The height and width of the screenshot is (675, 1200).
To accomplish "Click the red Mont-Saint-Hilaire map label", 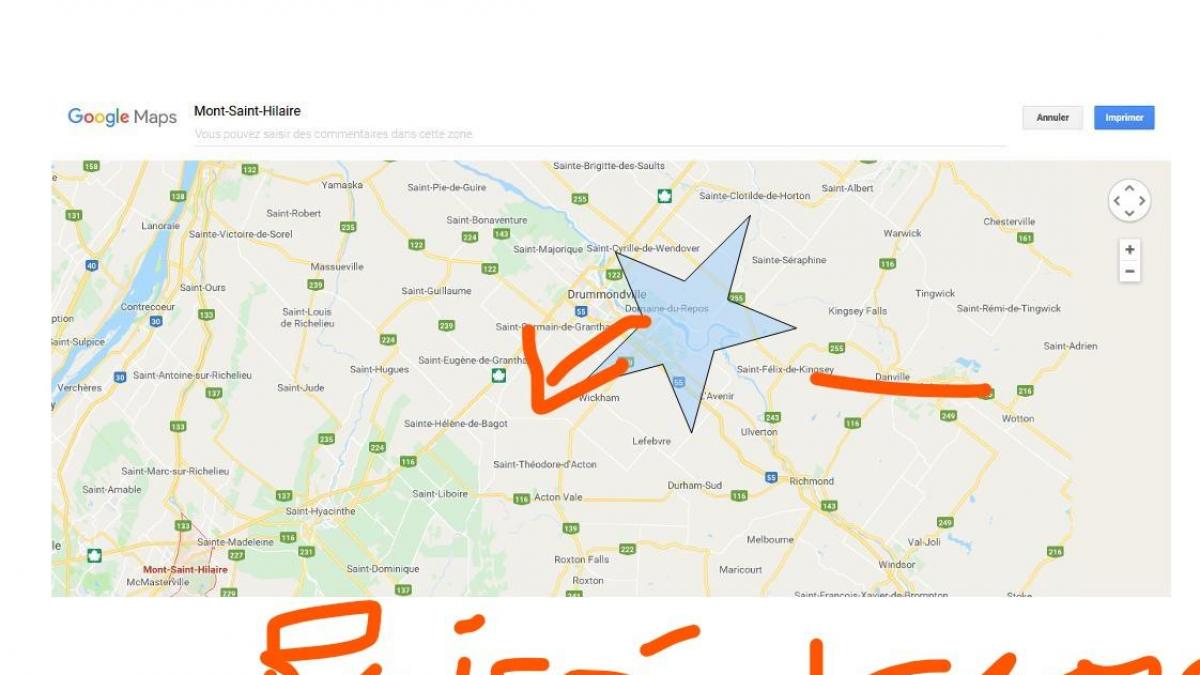I will click(185, 569).
